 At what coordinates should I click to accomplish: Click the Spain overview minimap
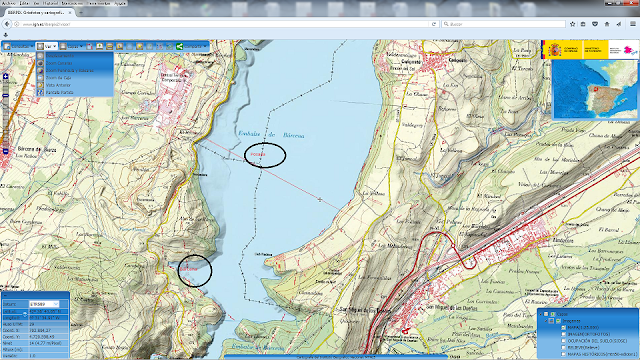596,89
